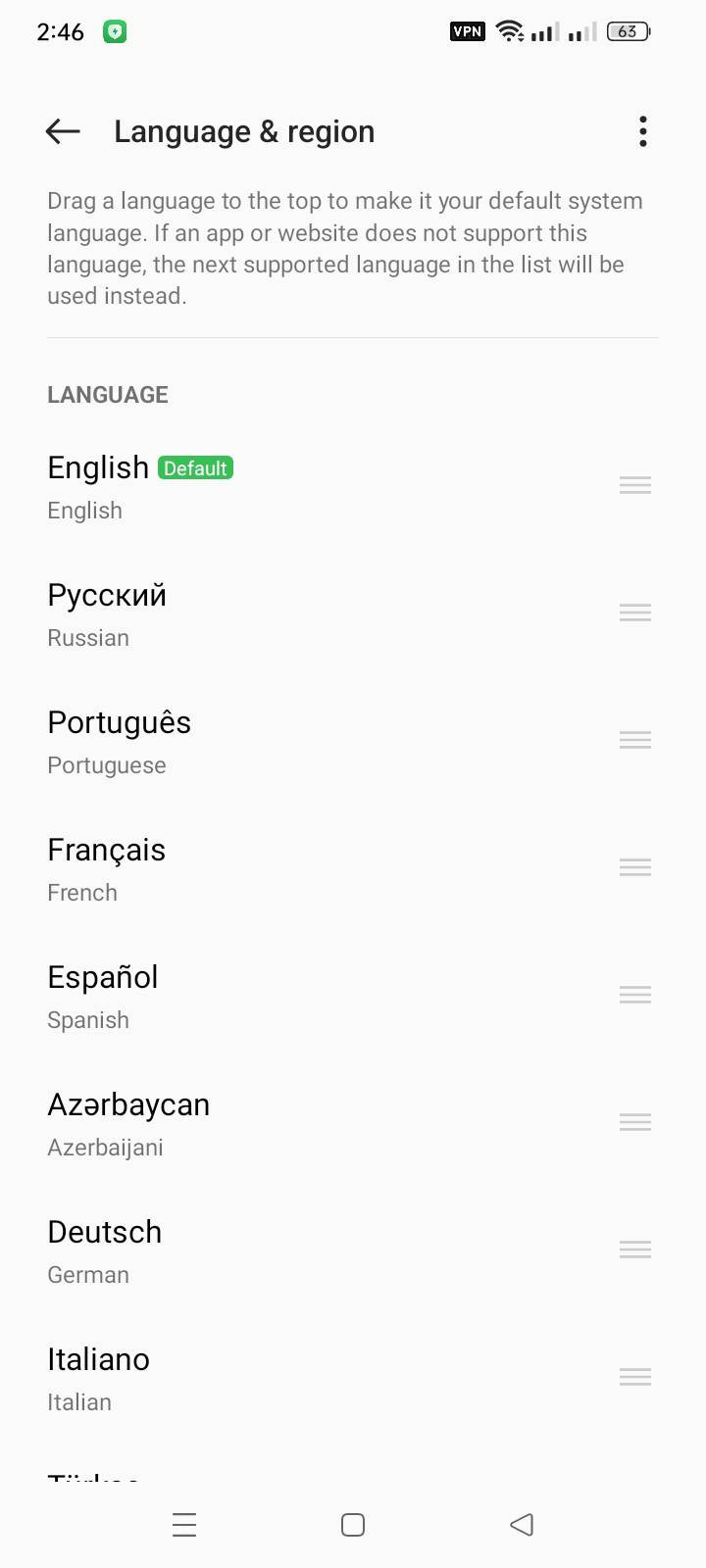Tap the green Default badge
The width and height of the screenshot is (706, 1568).
pos(195,468)
